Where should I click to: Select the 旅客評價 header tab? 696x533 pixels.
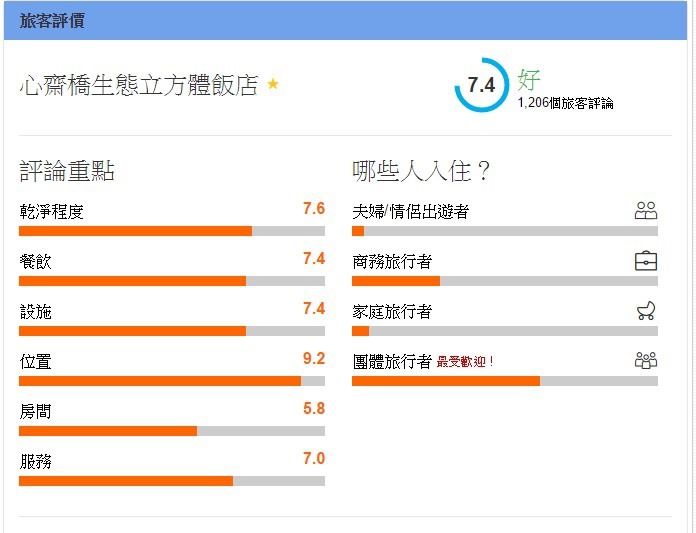click(52, 21)
